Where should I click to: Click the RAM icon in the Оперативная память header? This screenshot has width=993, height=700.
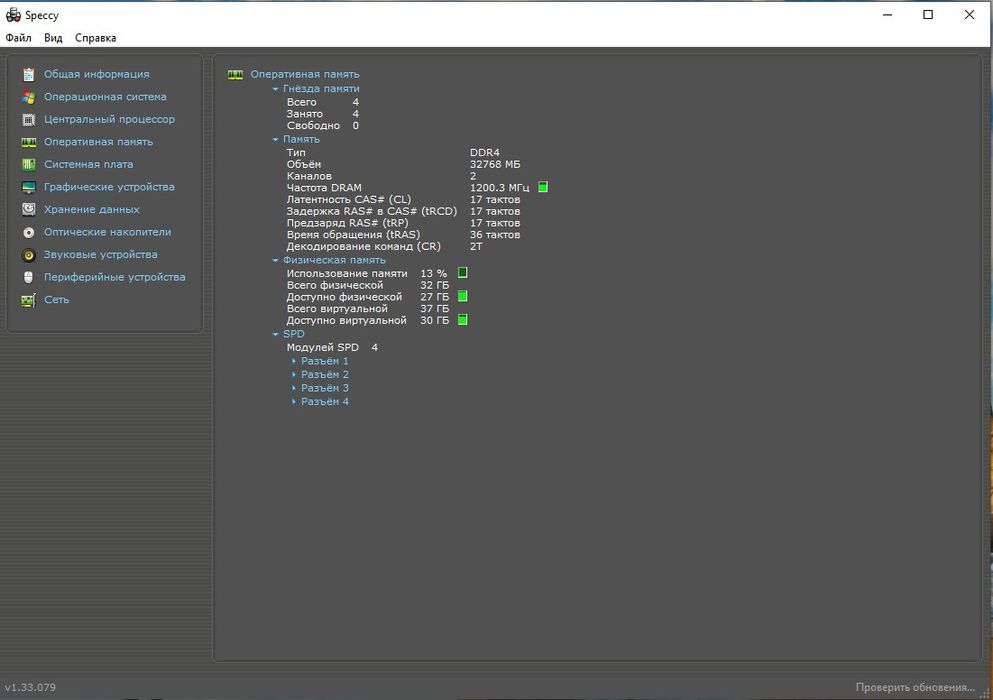235,75
